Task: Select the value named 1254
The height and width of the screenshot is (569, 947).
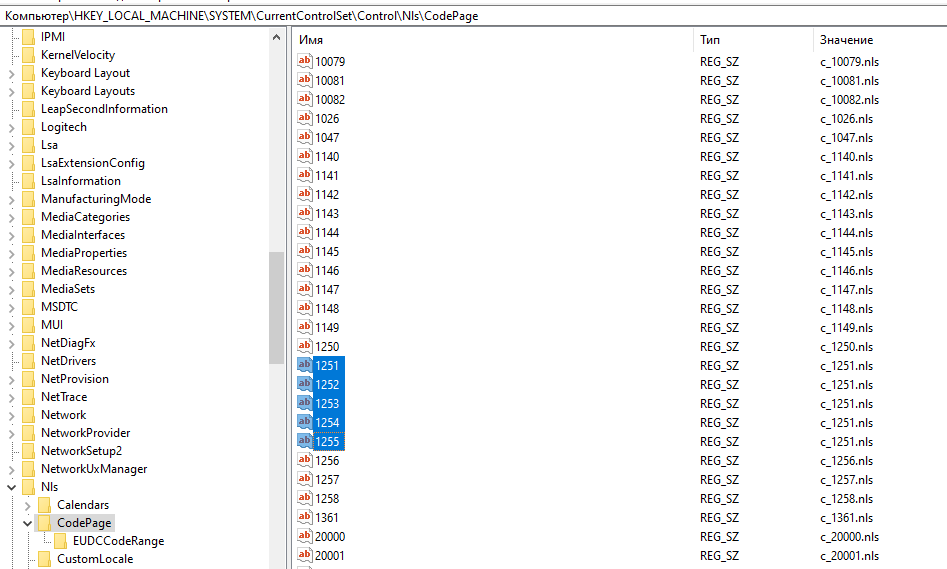Action: click(x=327, y=422)
